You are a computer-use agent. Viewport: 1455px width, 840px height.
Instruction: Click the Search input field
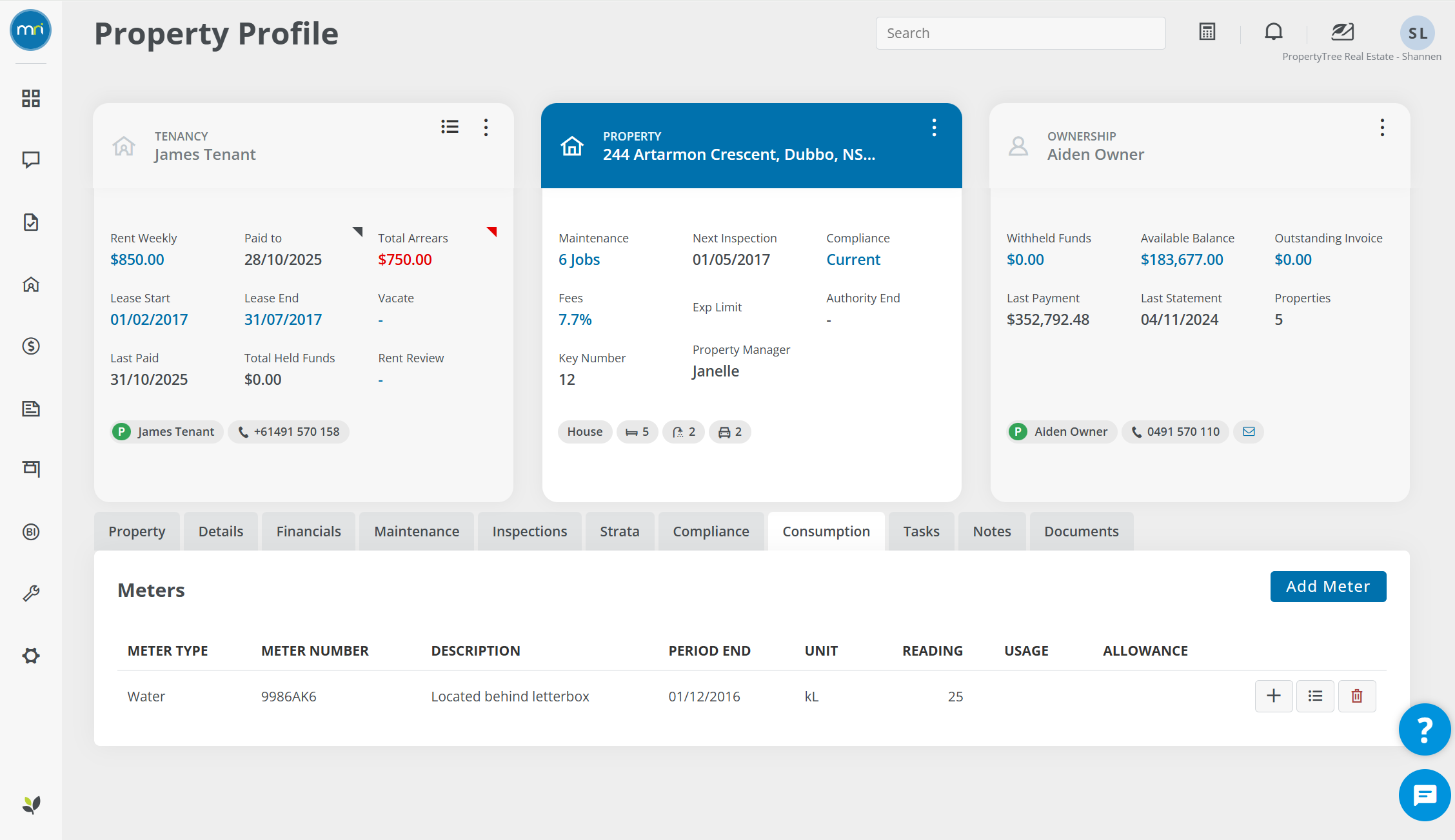click(x=1020, y=33)
